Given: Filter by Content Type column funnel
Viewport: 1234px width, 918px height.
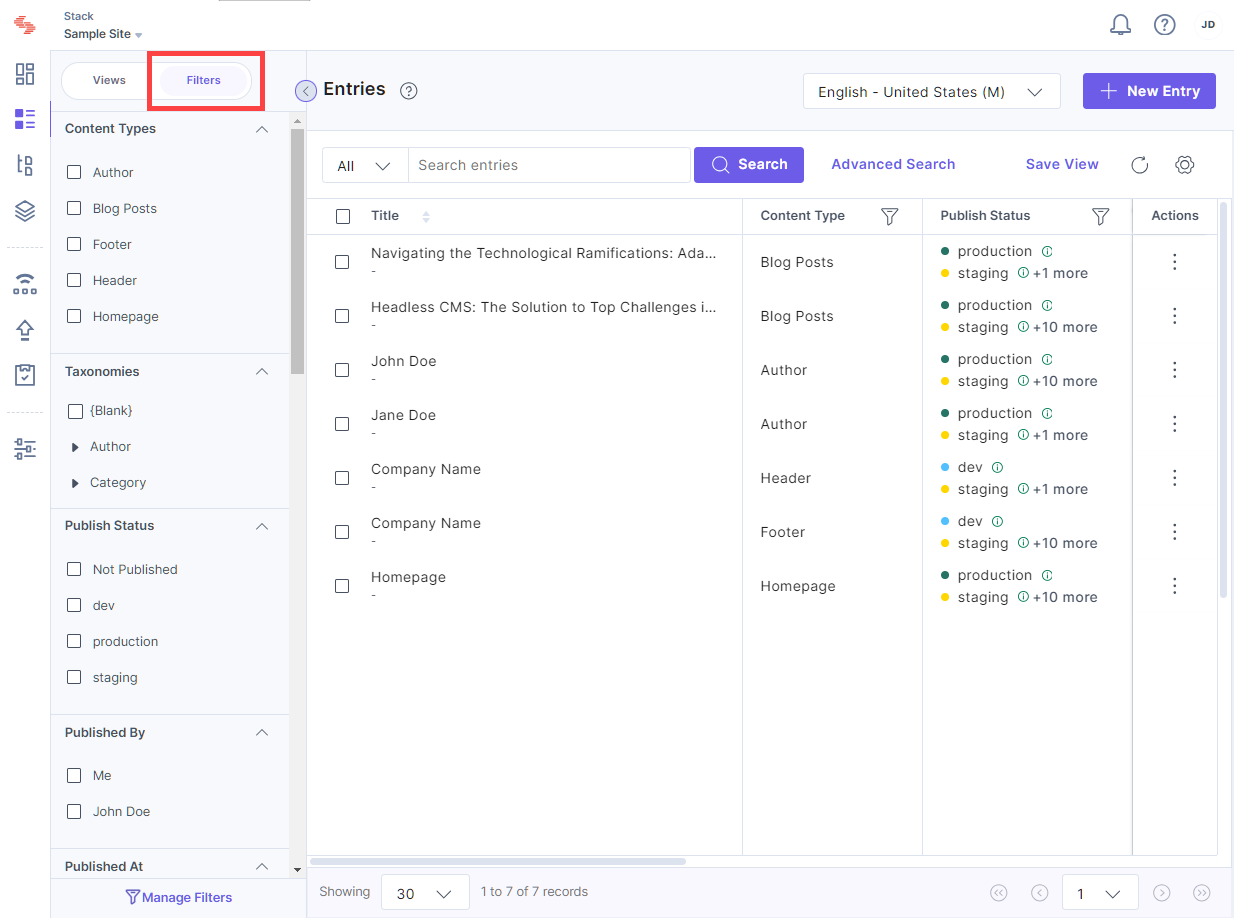Looking at the screenshot, I should click(890, 216).
